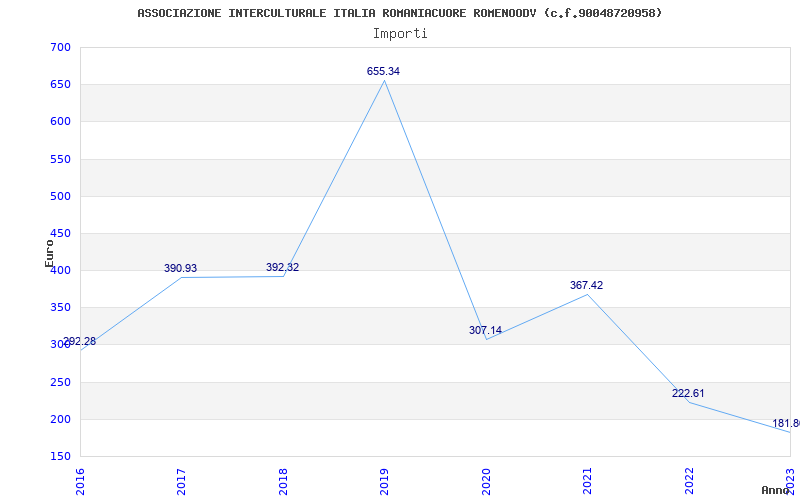Viewport: 800px width, 500px height.
Task: Click the 150 y-axis tick label
Action: (60, 457)
